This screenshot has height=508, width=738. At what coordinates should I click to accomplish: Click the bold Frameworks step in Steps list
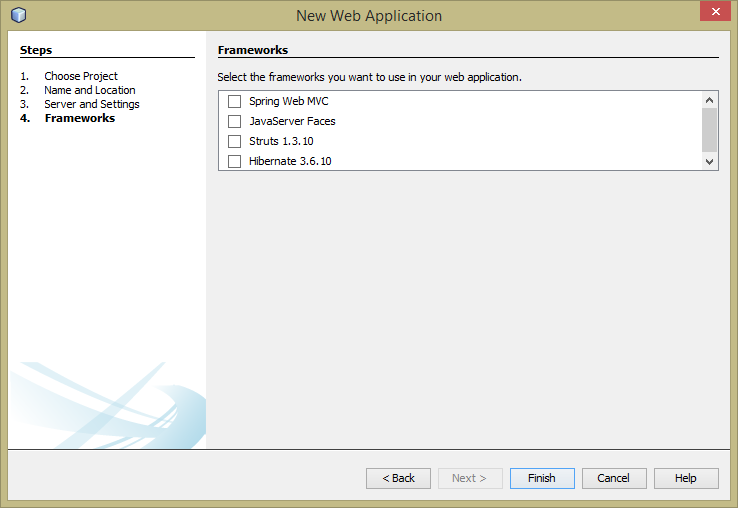80,118
